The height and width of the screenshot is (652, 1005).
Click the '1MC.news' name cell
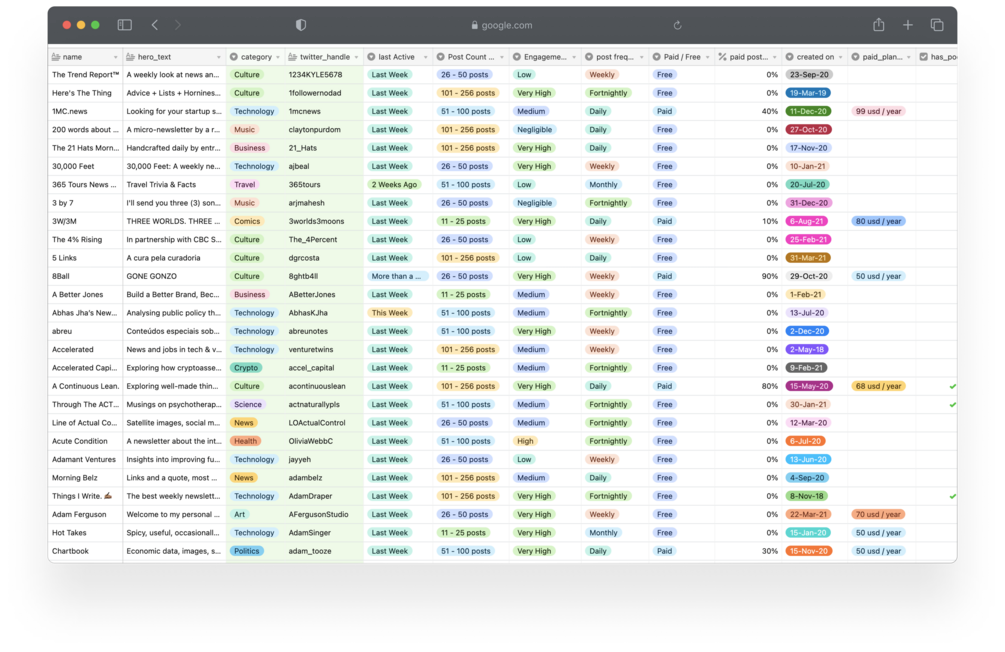point(85,112)
